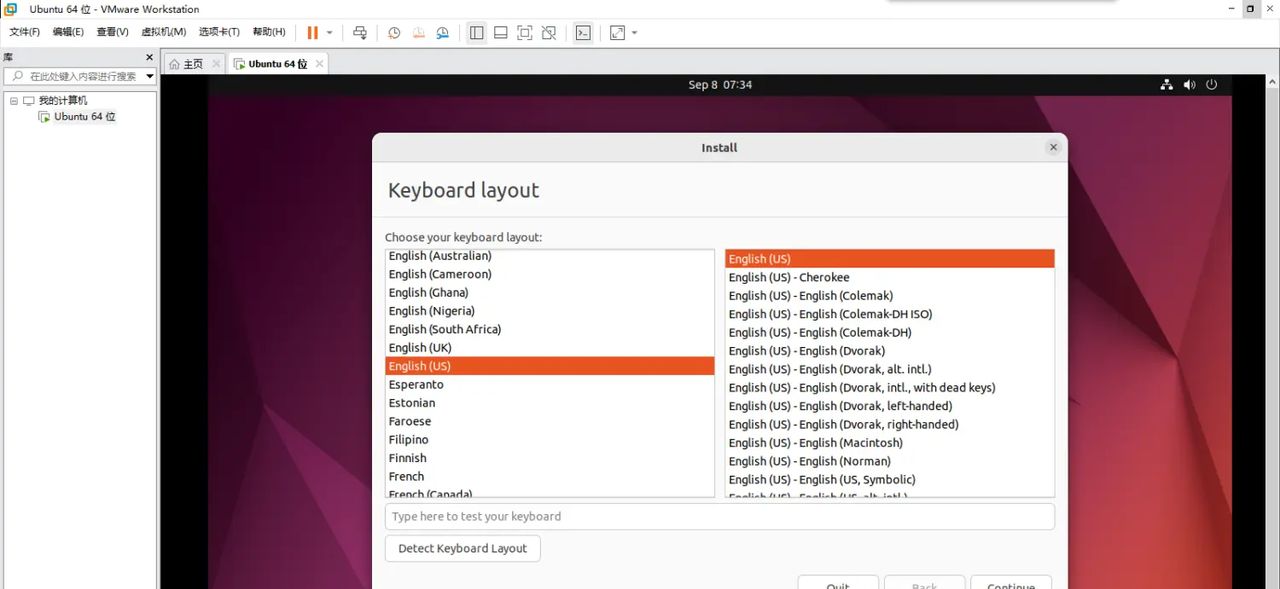Open the Ubuntu network status icon
This screenshot has width=1280, height=589.
coord(1166,85)
